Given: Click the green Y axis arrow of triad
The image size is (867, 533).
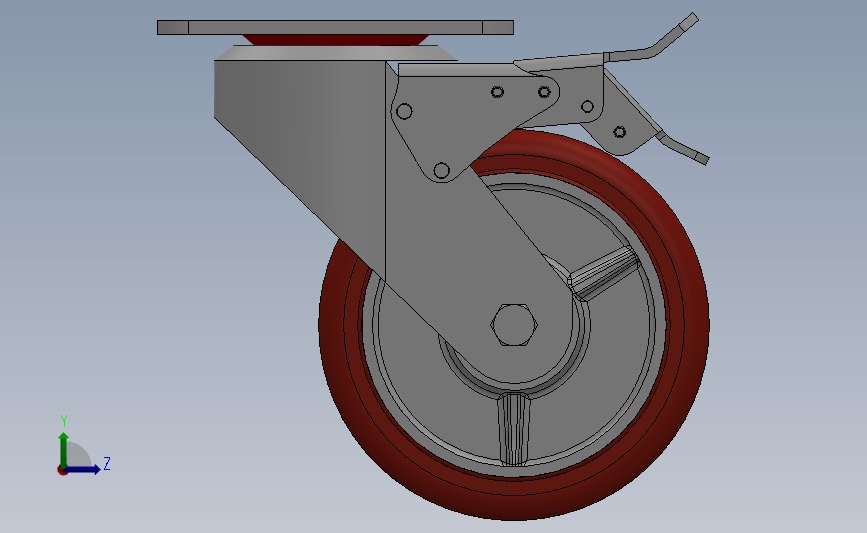Looking at the screenshot, I should (64, 449).
